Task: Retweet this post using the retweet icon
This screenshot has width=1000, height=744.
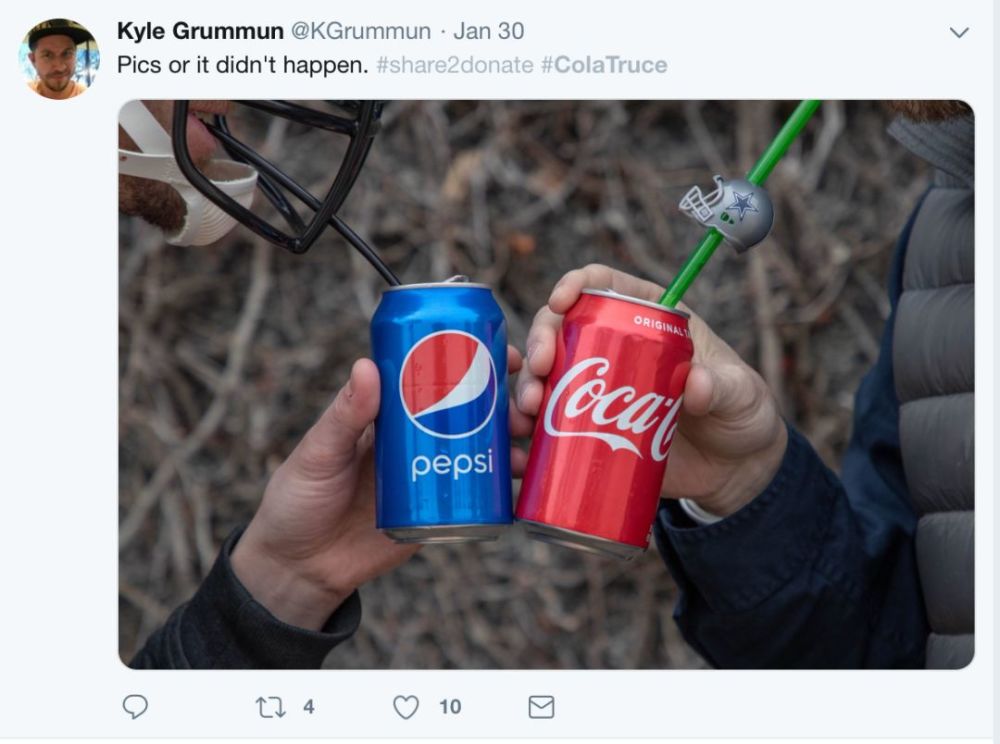Action: click(x=270, y=707)
